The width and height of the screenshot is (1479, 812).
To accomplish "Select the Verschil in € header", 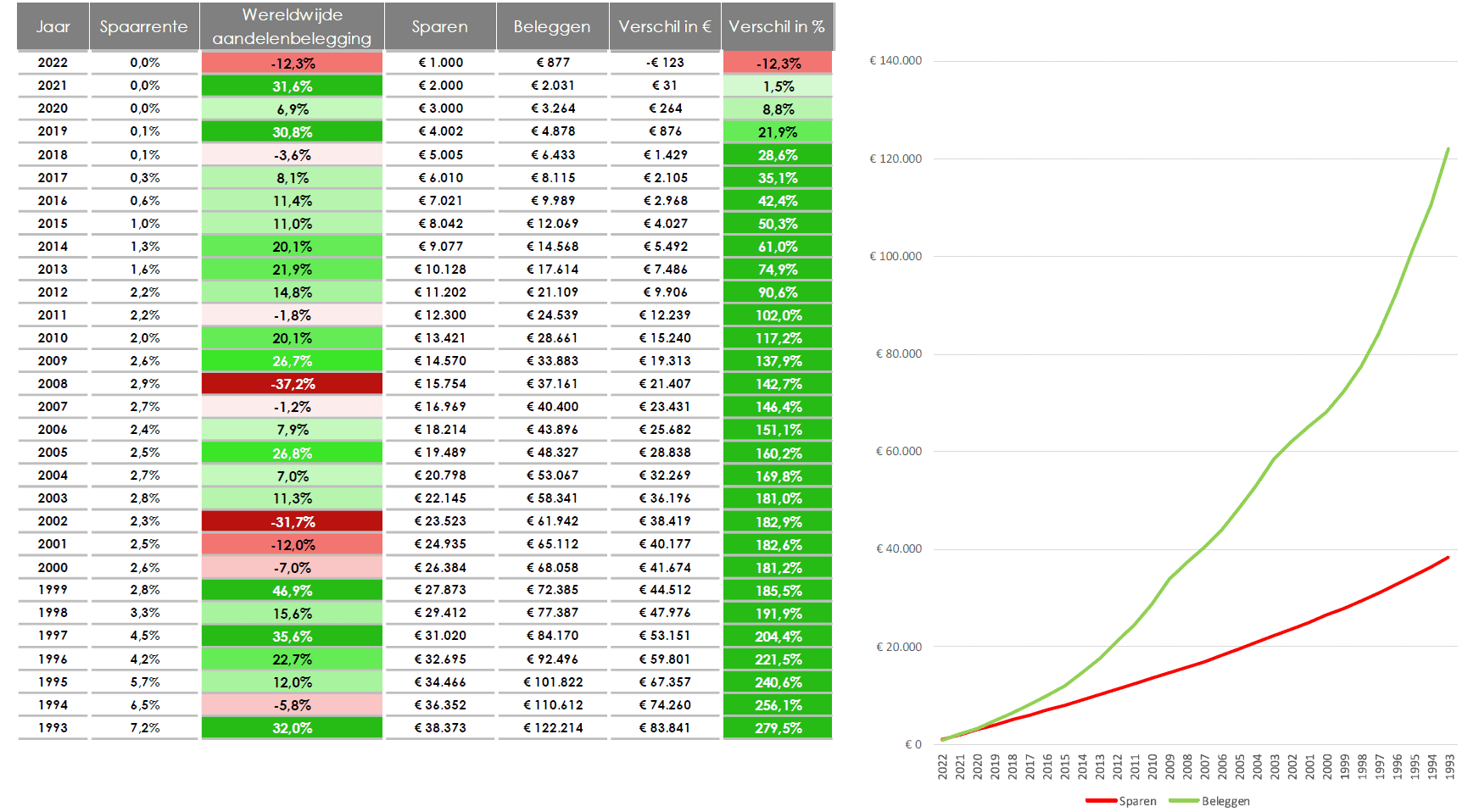I will point(664,26).
